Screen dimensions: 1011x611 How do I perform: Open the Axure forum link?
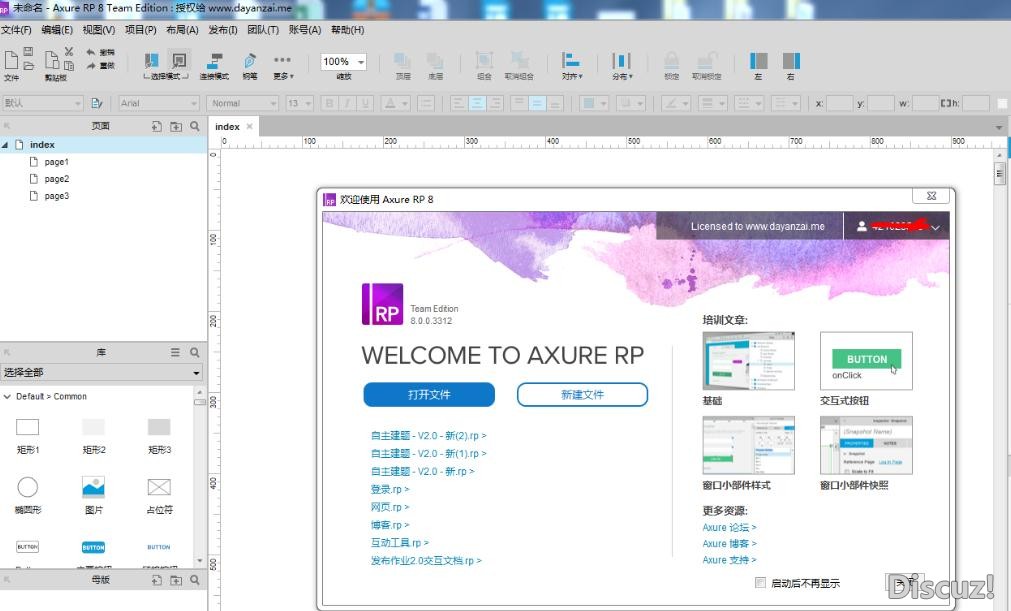click(729, 527)
